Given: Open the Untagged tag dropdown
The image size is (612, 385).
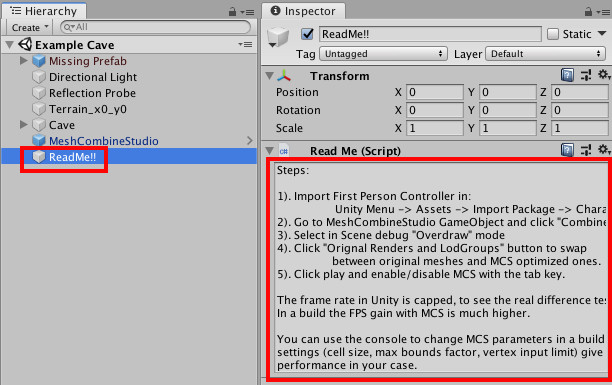Looking at the screenshot, I should [x=383, y=53].
